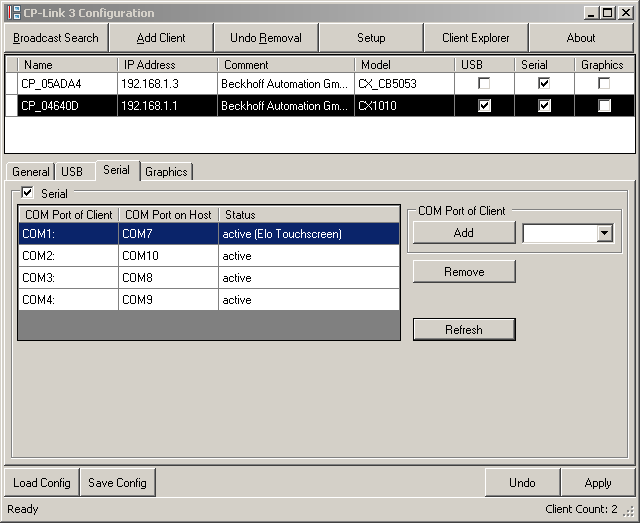
Task: Click 'Client Count: 2' in status bar
Action: click(x=581, y=509)
